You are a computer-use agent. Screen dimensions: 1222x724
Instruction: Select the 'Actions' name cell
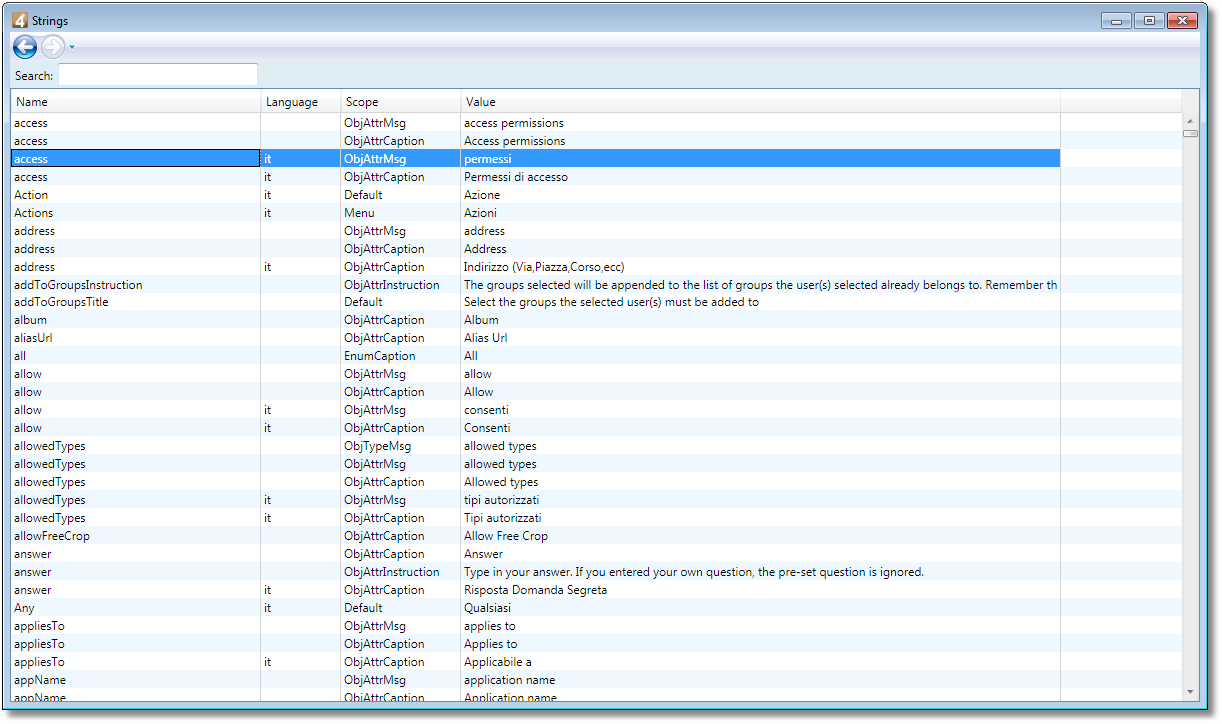(135, 213)
